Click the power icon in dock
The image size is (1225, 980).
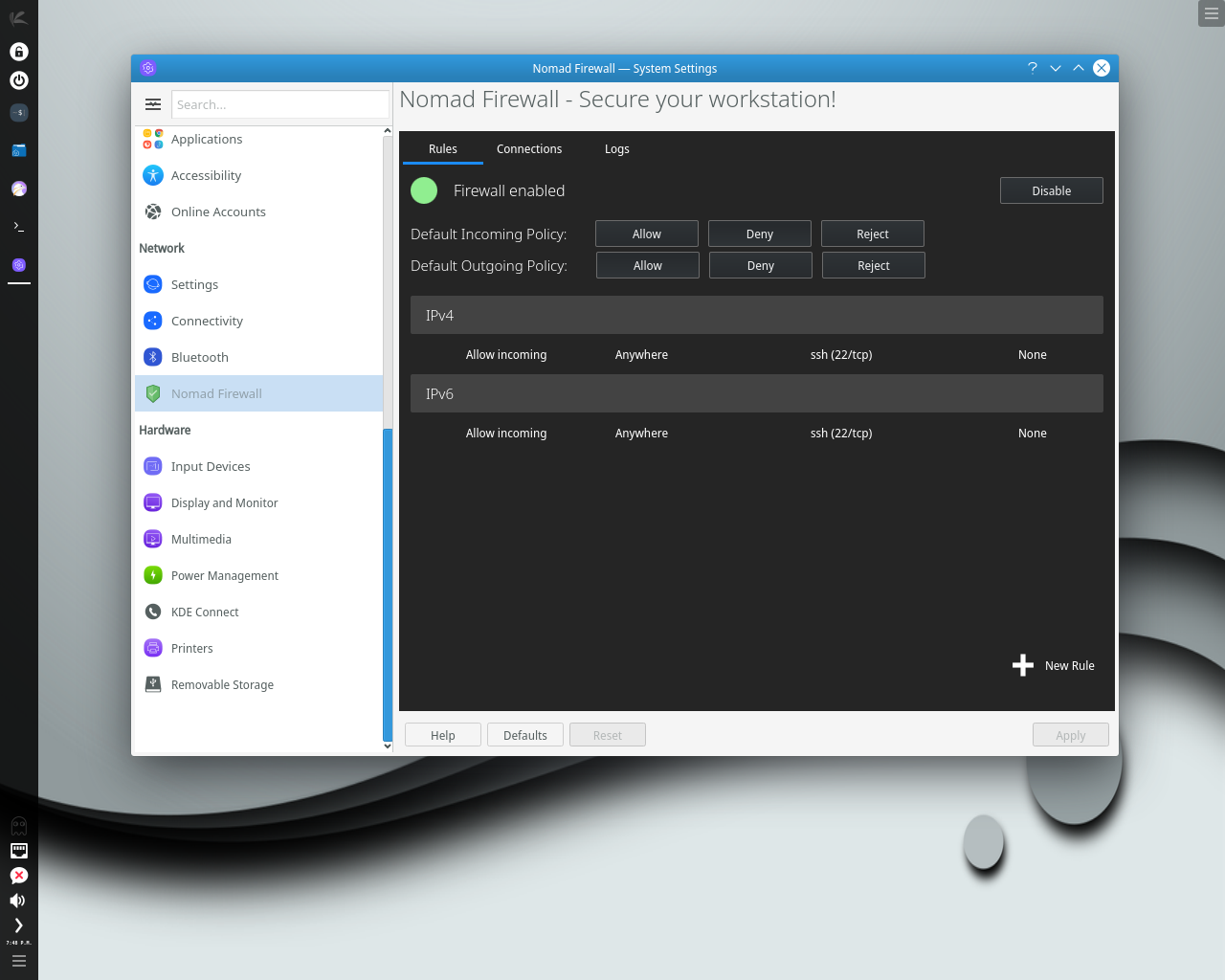[x=19, y=80]
